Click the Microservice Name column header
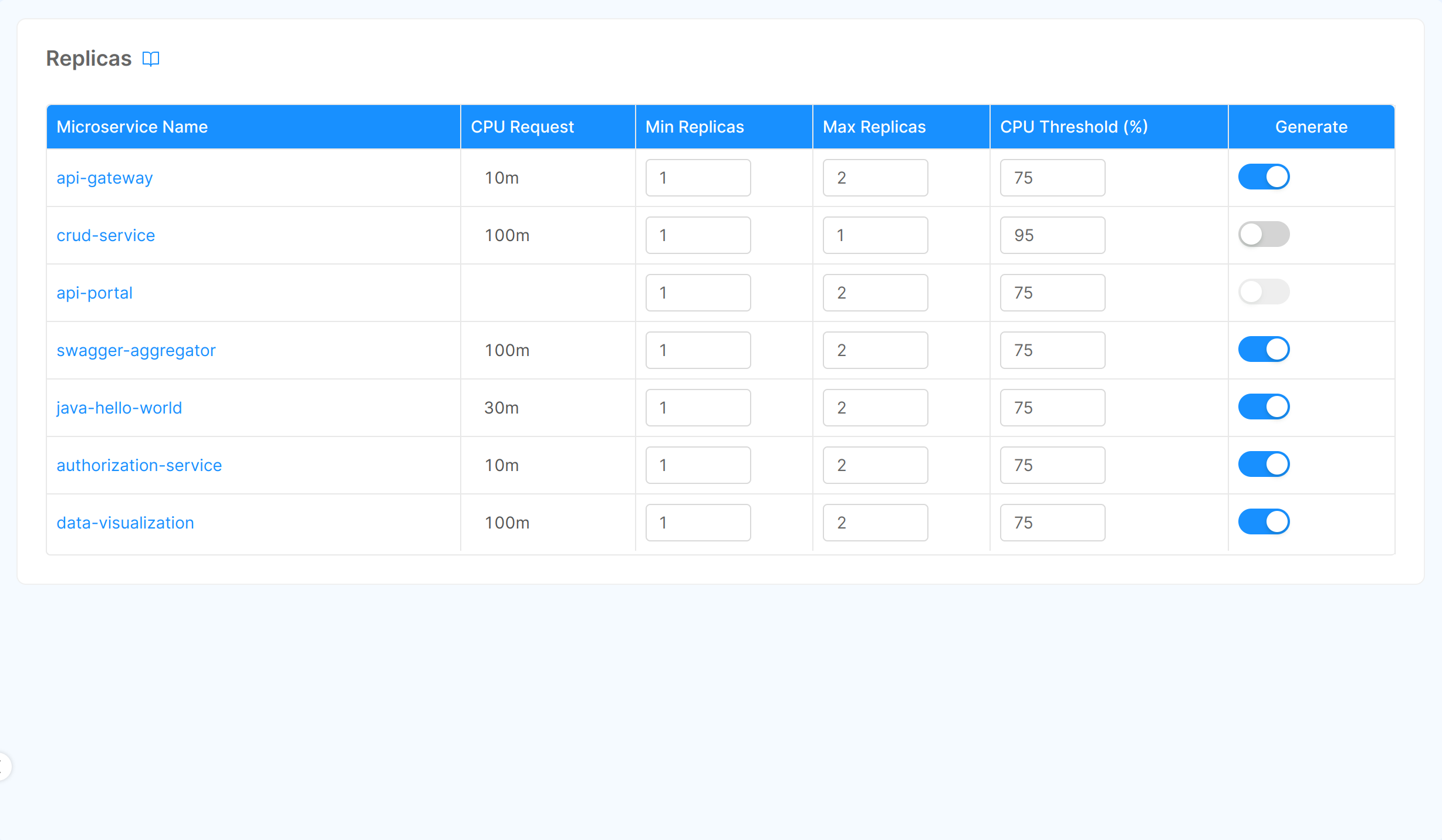This screenshot has height=840, width=1442. [x=131, y=127]
